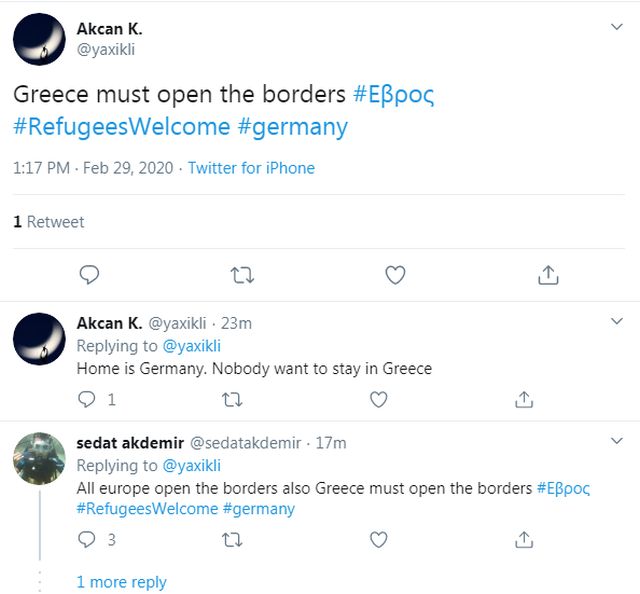
Task: Click reply icon on 'Home is Germany' tweet
Action: pos(88,399)
